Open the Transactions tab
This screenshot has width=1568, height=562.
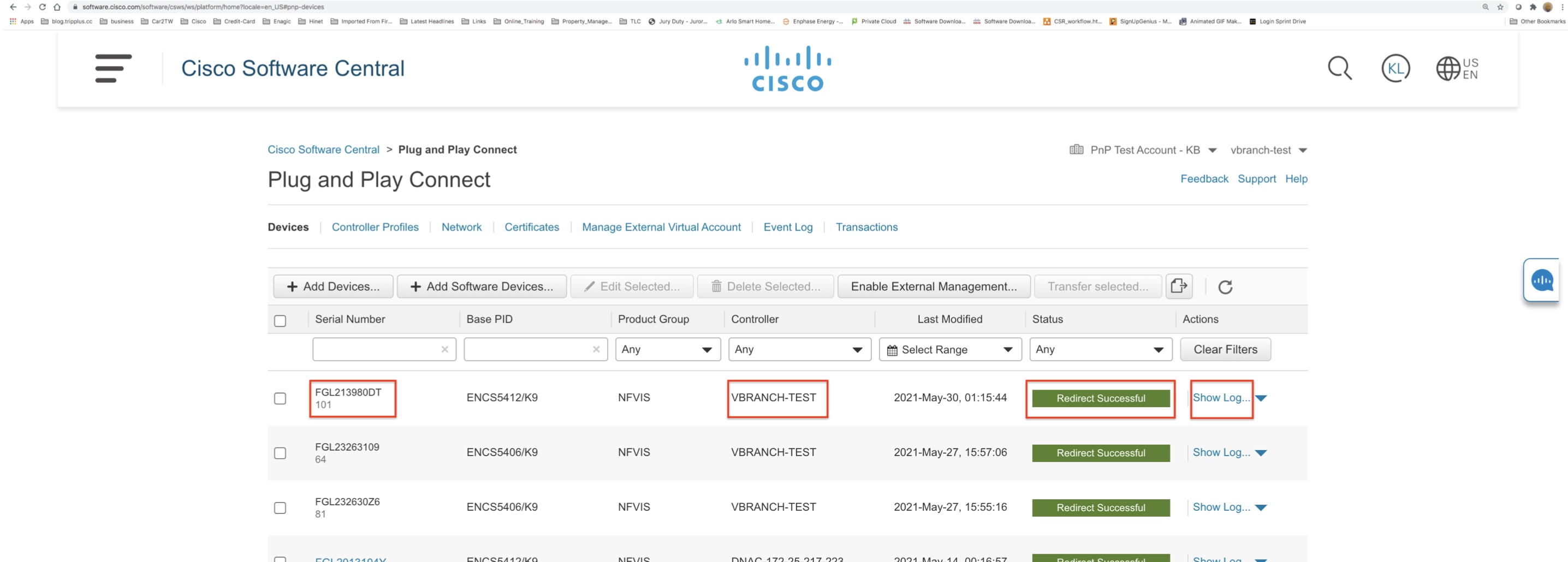tap(867, 227)
